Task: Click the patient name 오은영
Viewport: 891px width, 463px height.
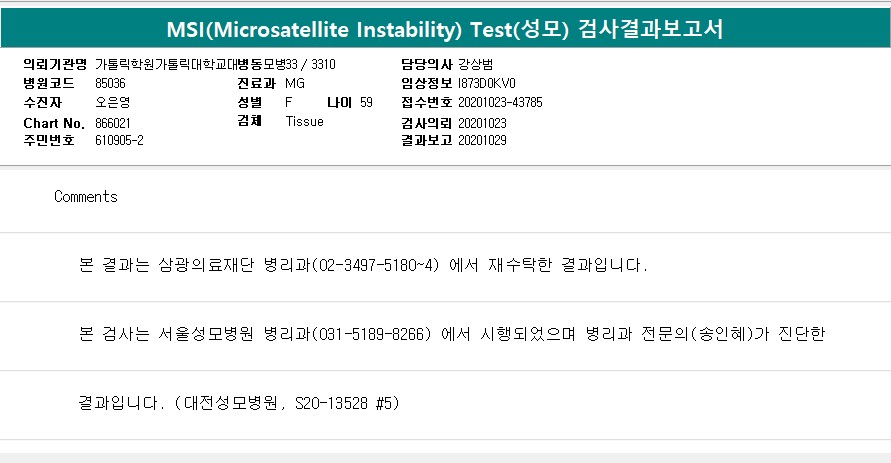Action: pyautogui.click(x=112, y=102)
